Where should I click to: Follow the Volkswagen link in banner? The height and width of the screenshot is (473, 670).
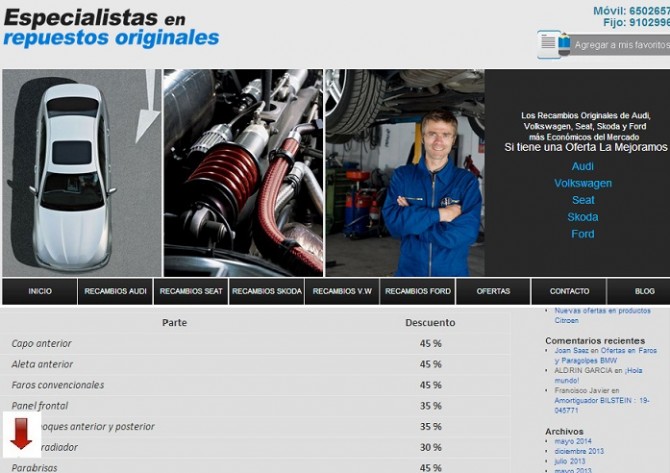pyautogui.click(x=583, y=183)
